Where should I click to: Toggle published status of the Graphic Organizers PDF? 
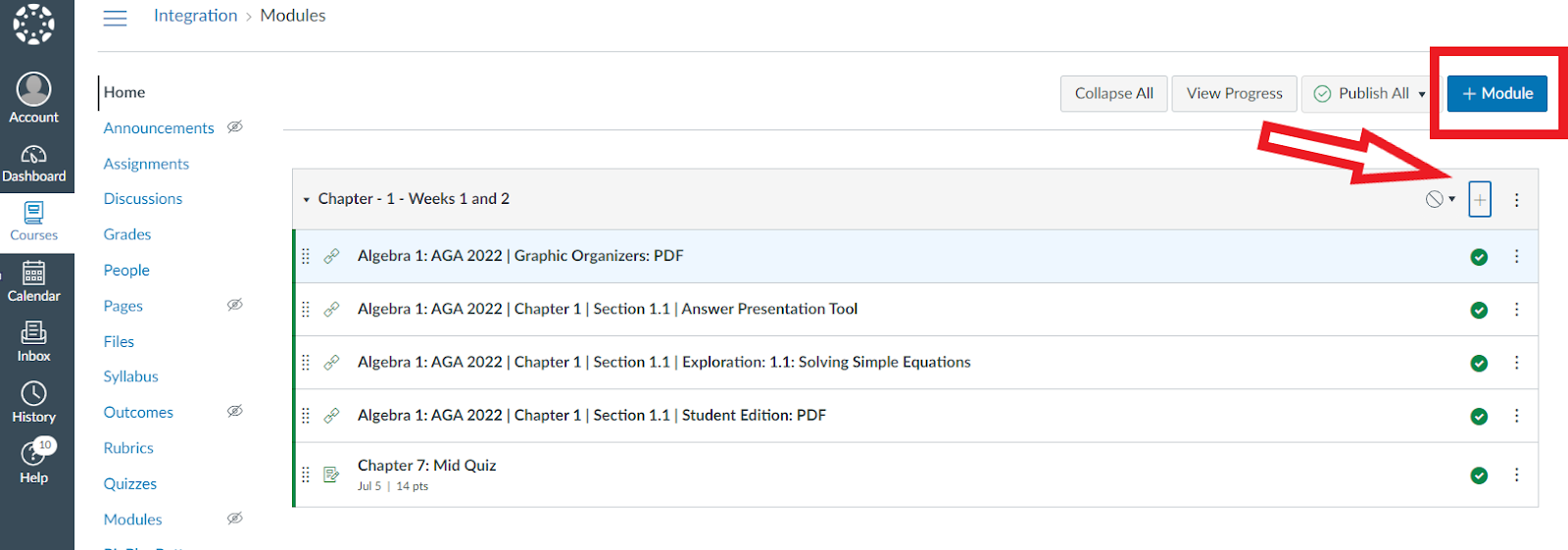[x=1479, y=257]
